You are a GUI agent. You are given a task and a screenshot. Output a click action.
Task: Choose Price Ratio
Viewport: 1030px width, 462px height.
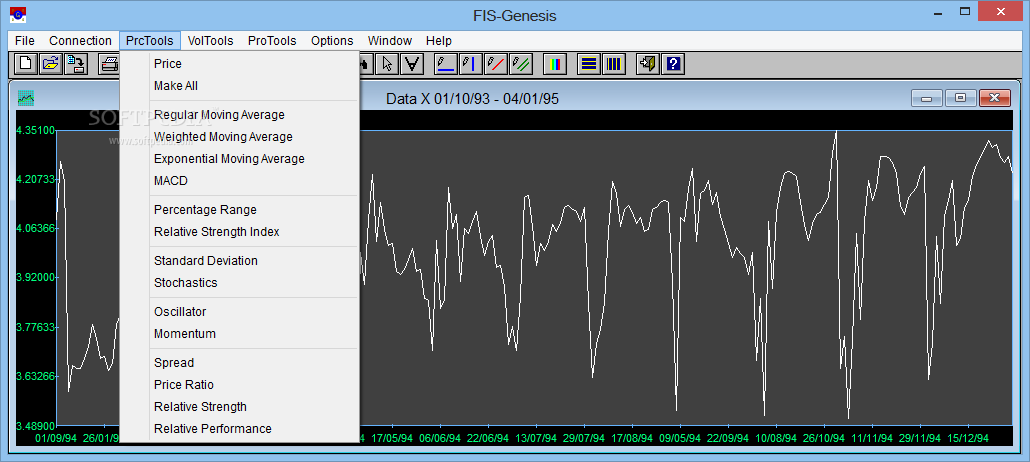pyautogui.click(x=240, y=384)
